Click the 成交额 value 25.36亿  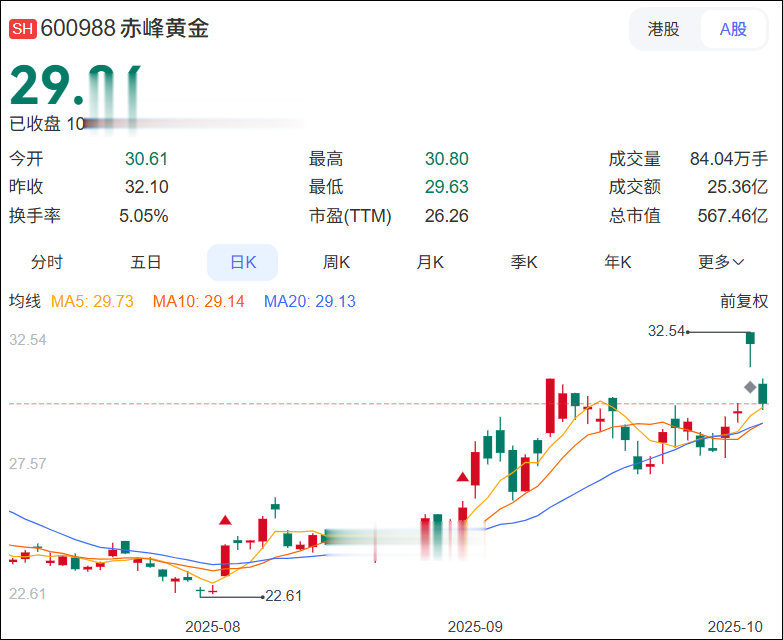pyautogui.click(x=737, y=187)
